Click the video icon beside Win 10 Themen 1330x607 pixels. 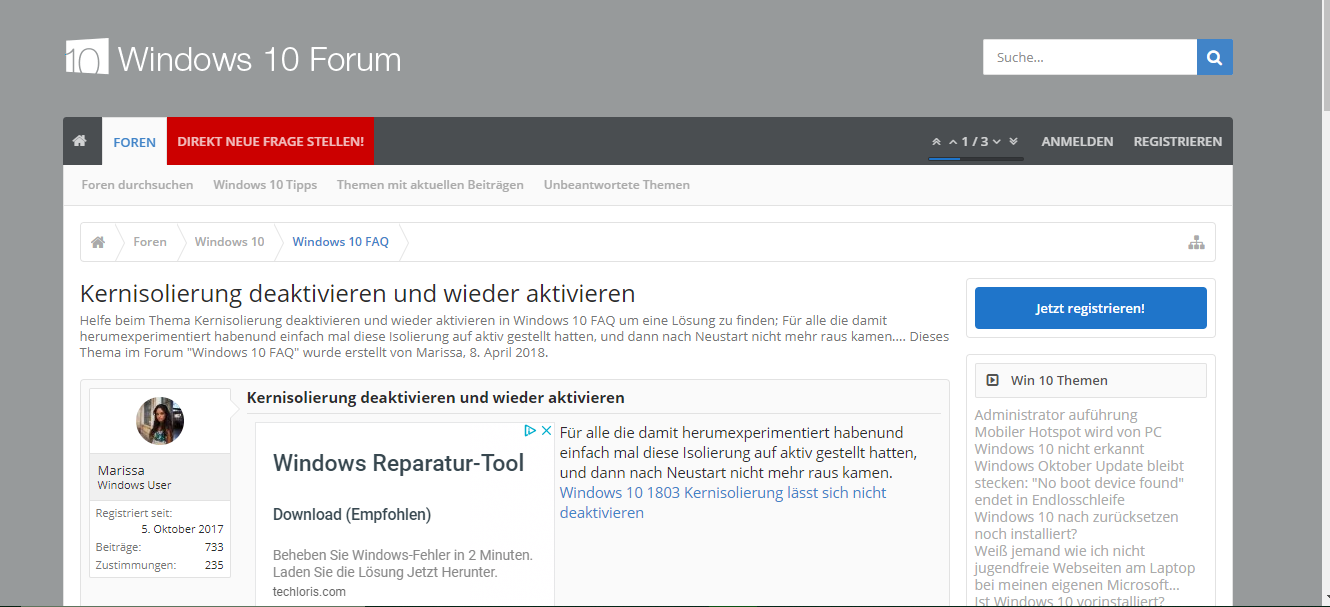[993, 380]
